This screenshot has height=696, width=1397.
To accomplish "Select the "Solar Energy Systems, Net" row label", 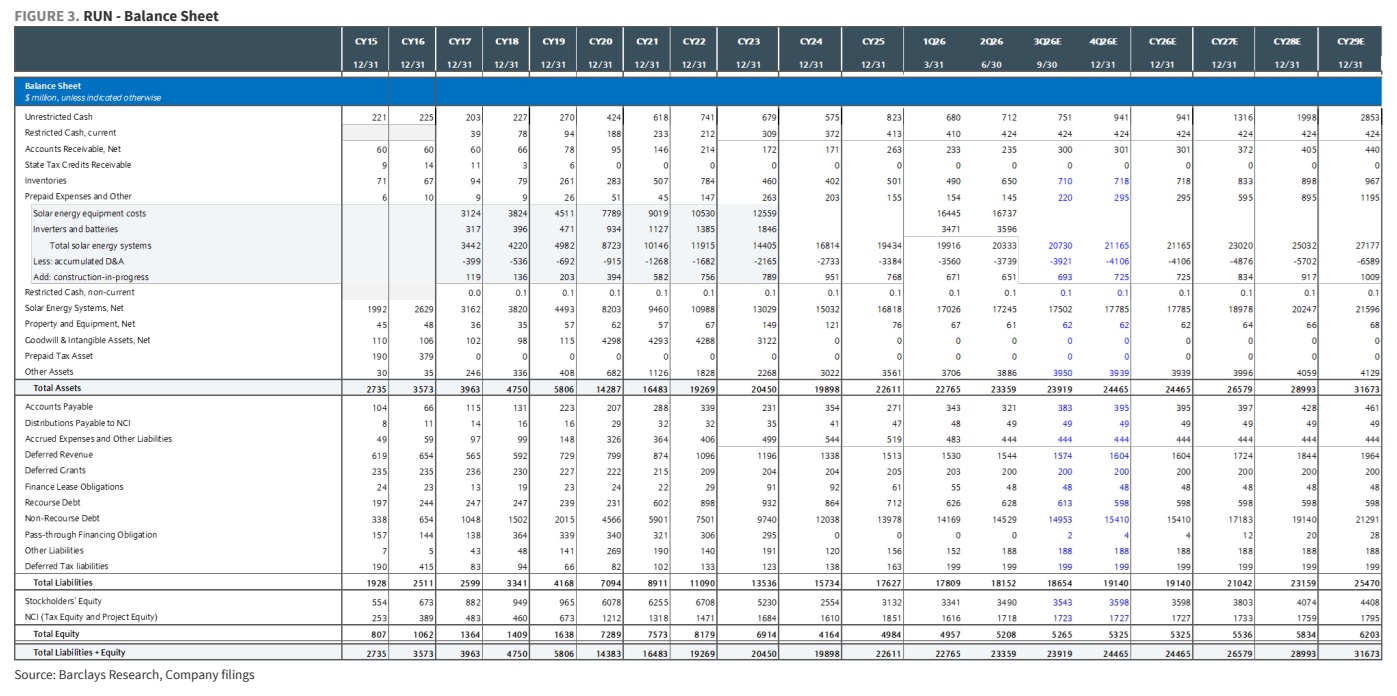I will coord(73,308).
